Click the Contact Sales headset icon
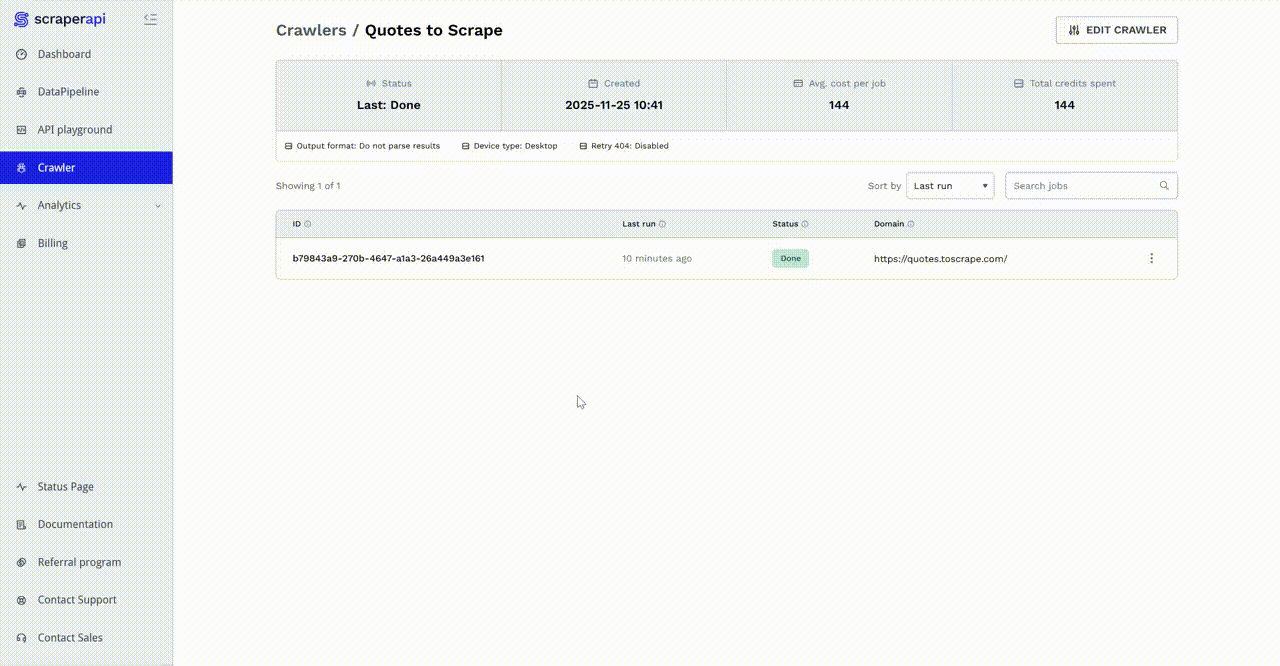 pyautogui.click(x=22, y=638)
